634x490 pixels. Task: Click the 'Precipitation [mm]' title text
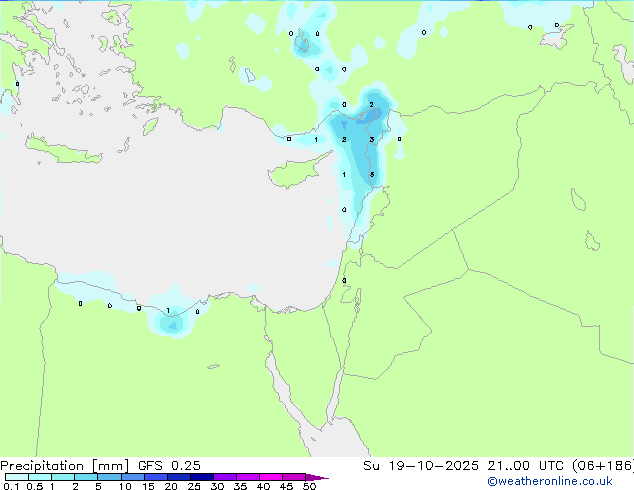click(65, 466)
